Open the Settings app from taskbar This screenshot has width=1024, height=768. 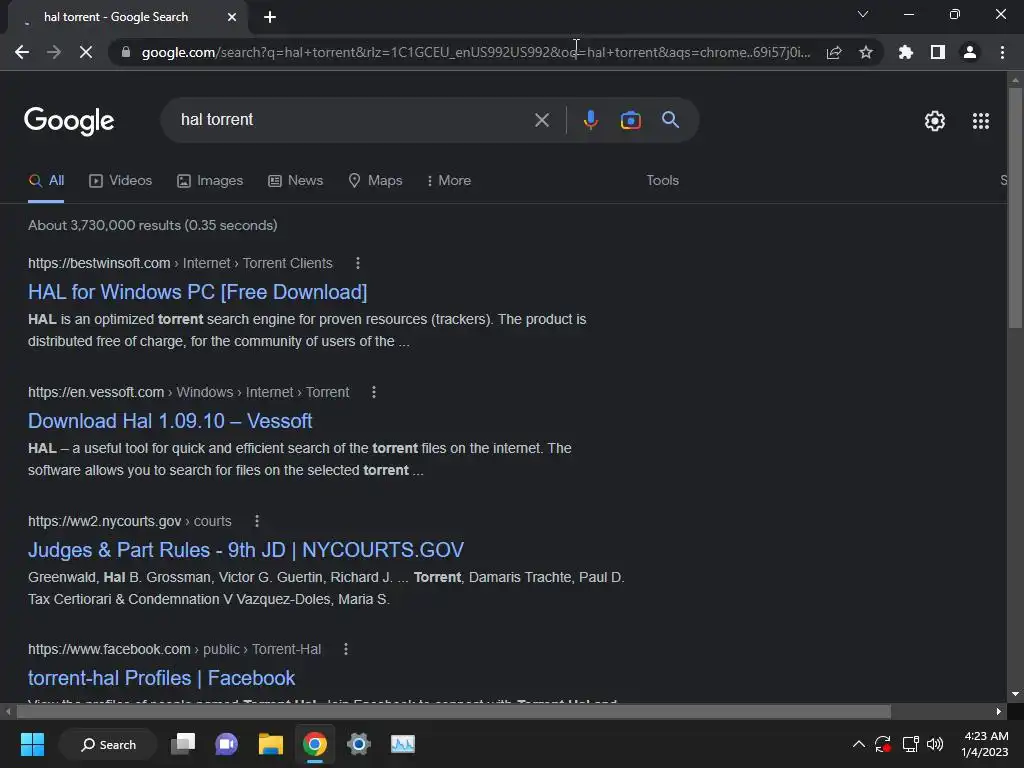(x=359, y=744)
